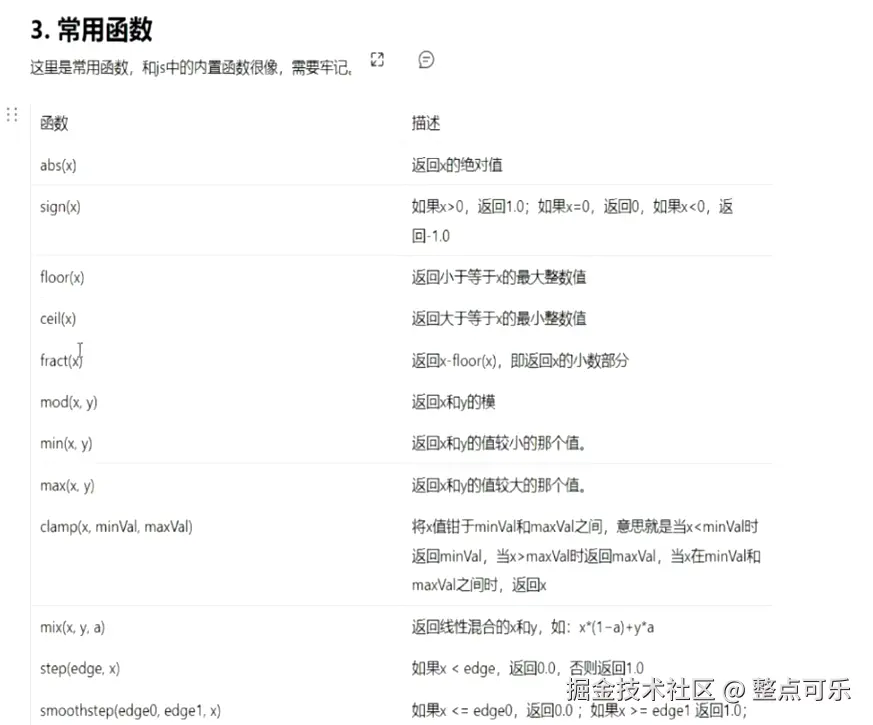Image resolution: width=873 pixels, height=725 pixels.
Task: Select the heading '3. 常用函数'
Action: coord(91,30)
